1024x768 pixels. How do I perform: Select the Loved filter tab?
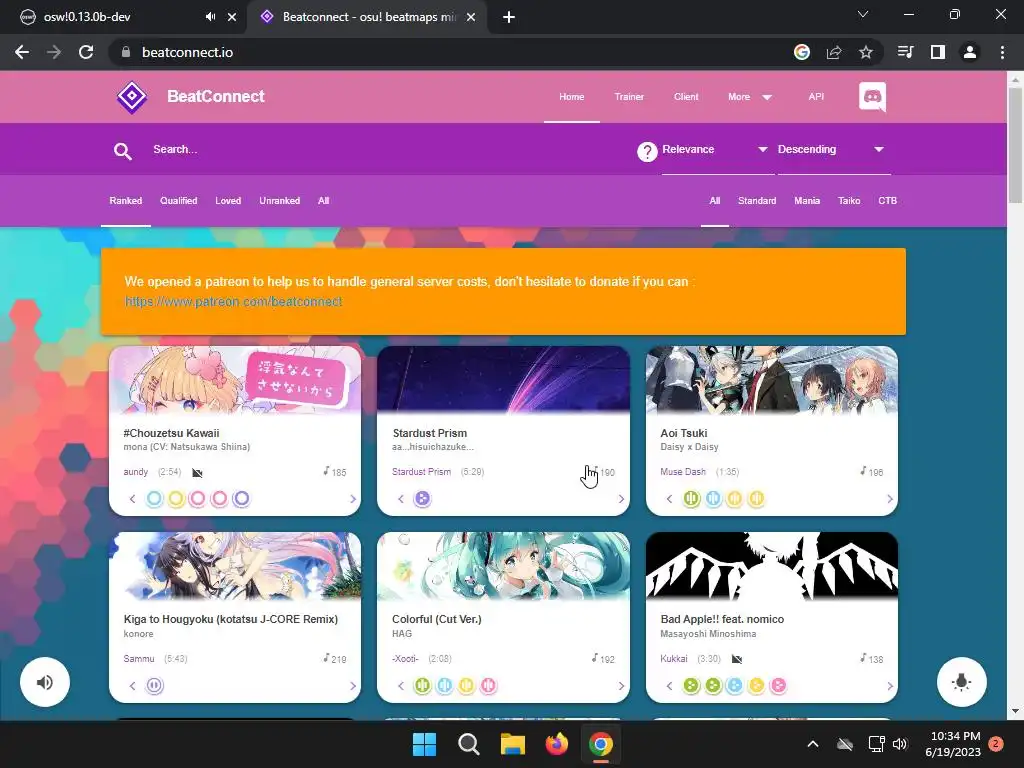pos(228,200)
